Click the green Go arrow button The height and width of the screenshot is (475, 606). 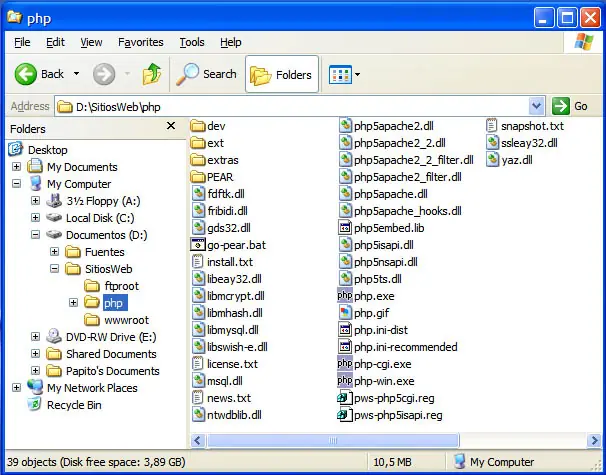pos(561,106)
